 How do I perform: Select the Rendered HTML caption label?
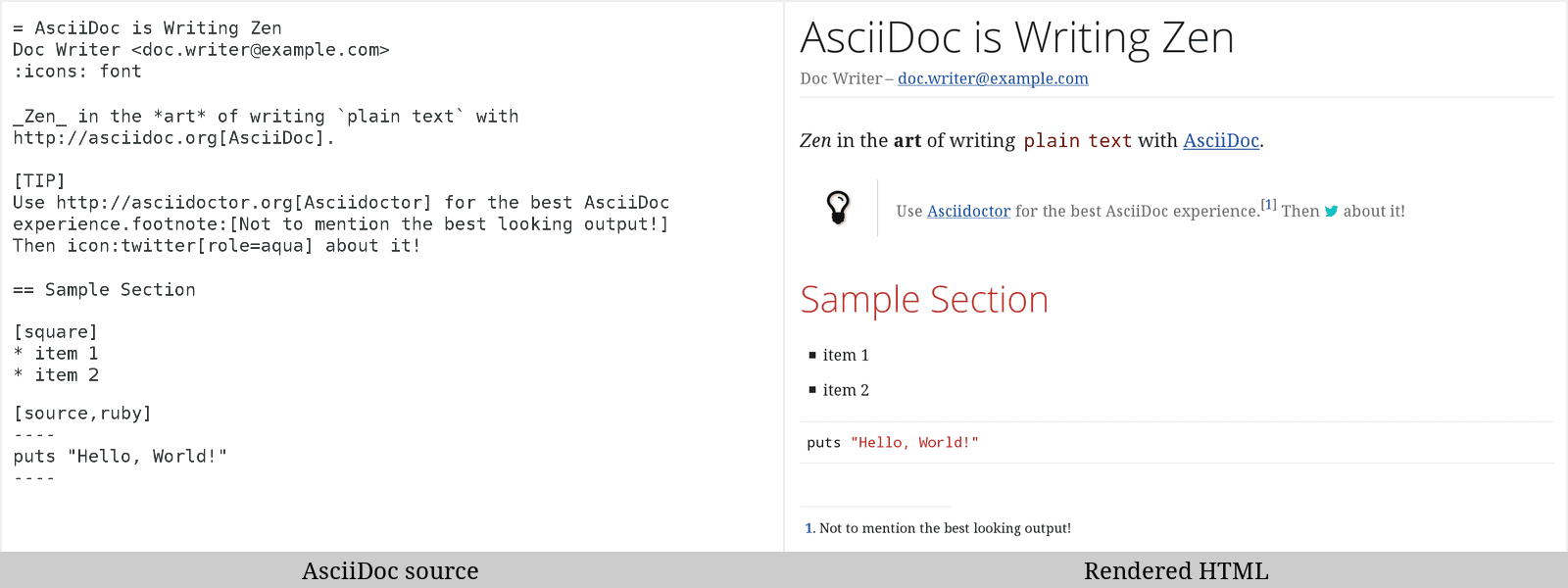[x=1176, y=570]
